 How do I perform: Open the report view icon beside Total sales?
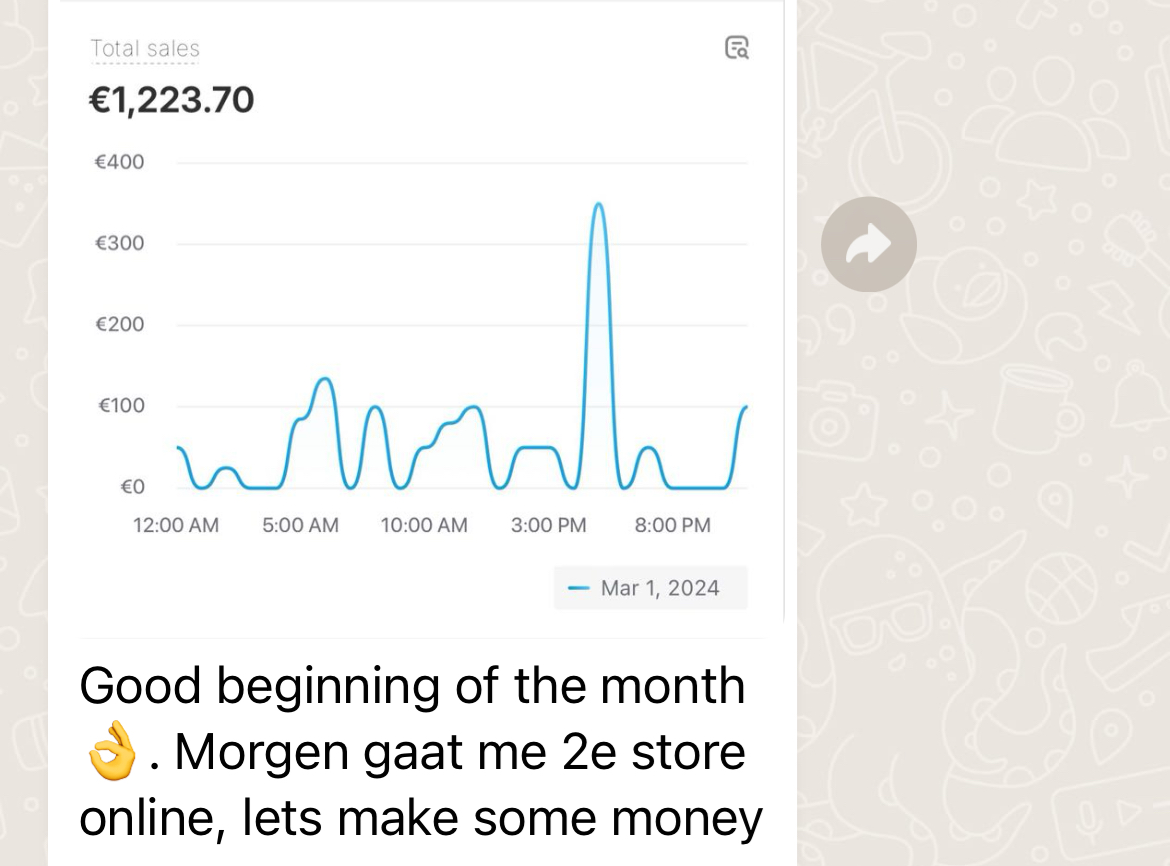pos(736,48)
